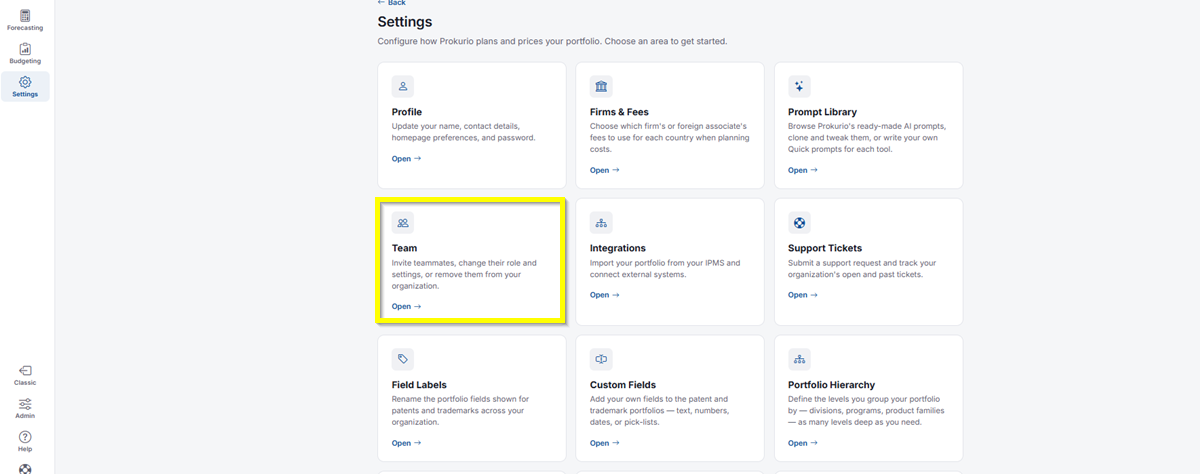
Task: Click the Profile card description text
Action: [x=464, y=132]
